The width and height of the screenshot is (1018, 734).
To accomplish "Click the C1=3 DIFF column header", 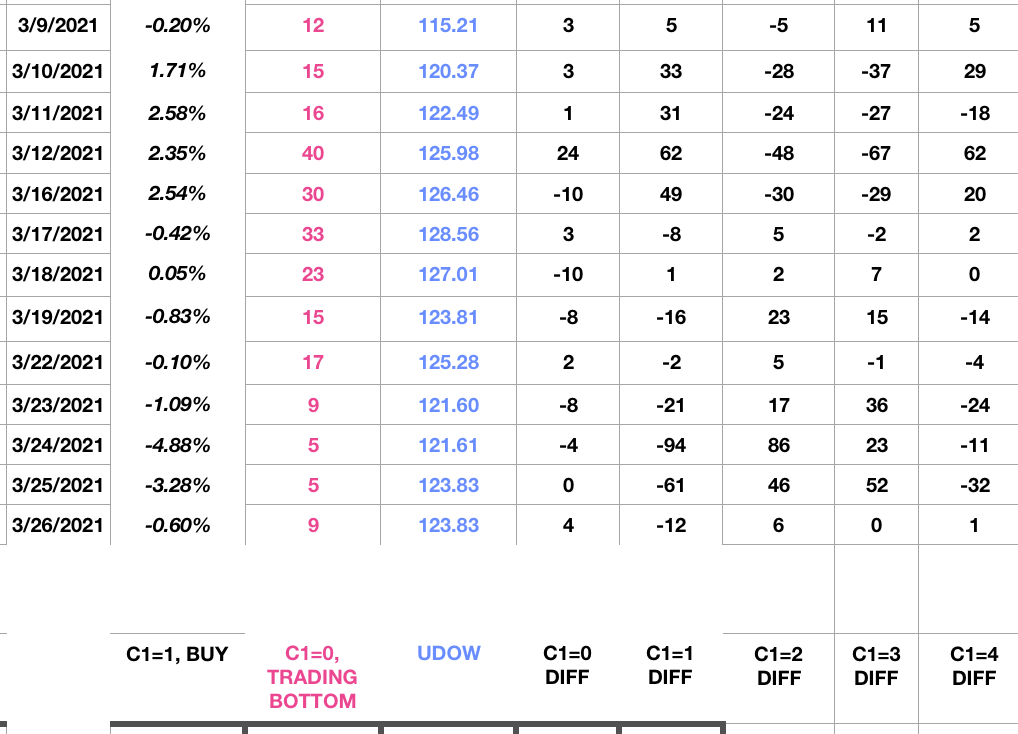I will pyautogui.click(x=876, y=666).
